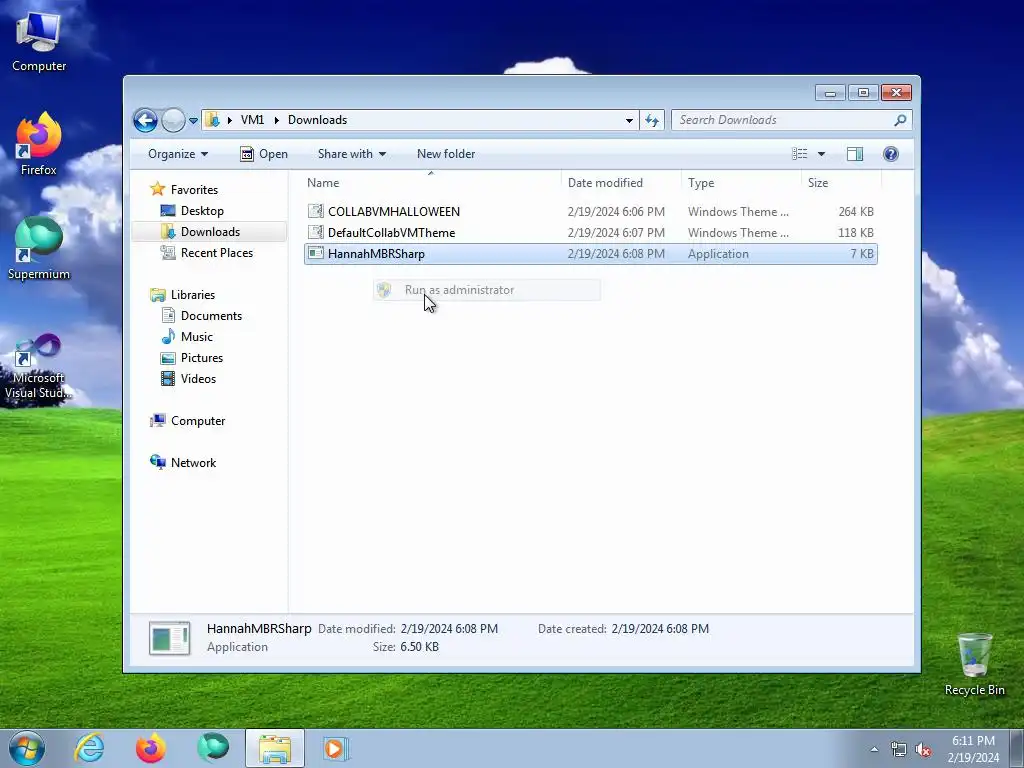
Task: Click the network tray icon
Action: [899, 749]
